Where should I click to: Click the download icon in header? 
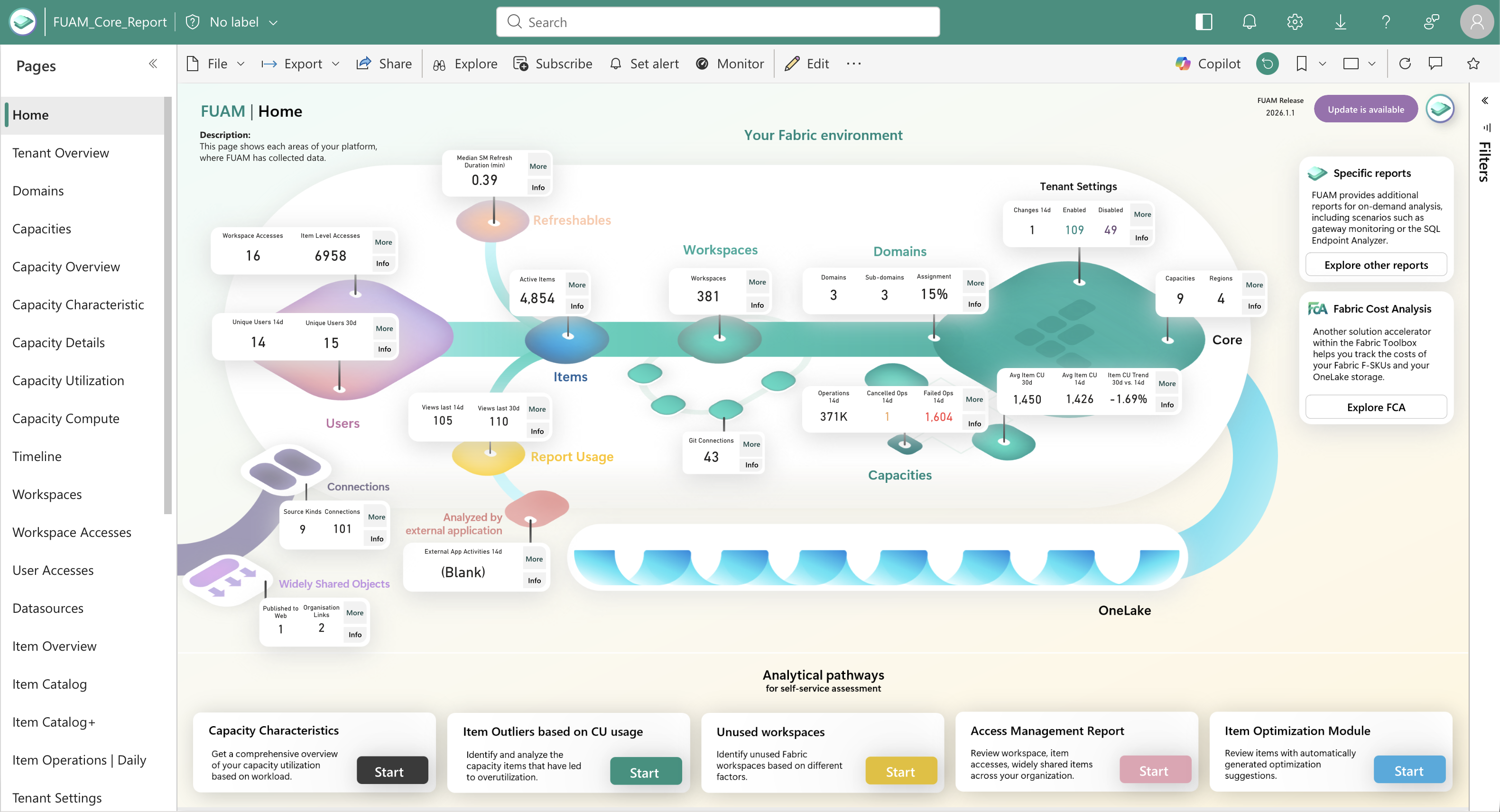point(1341,22)
